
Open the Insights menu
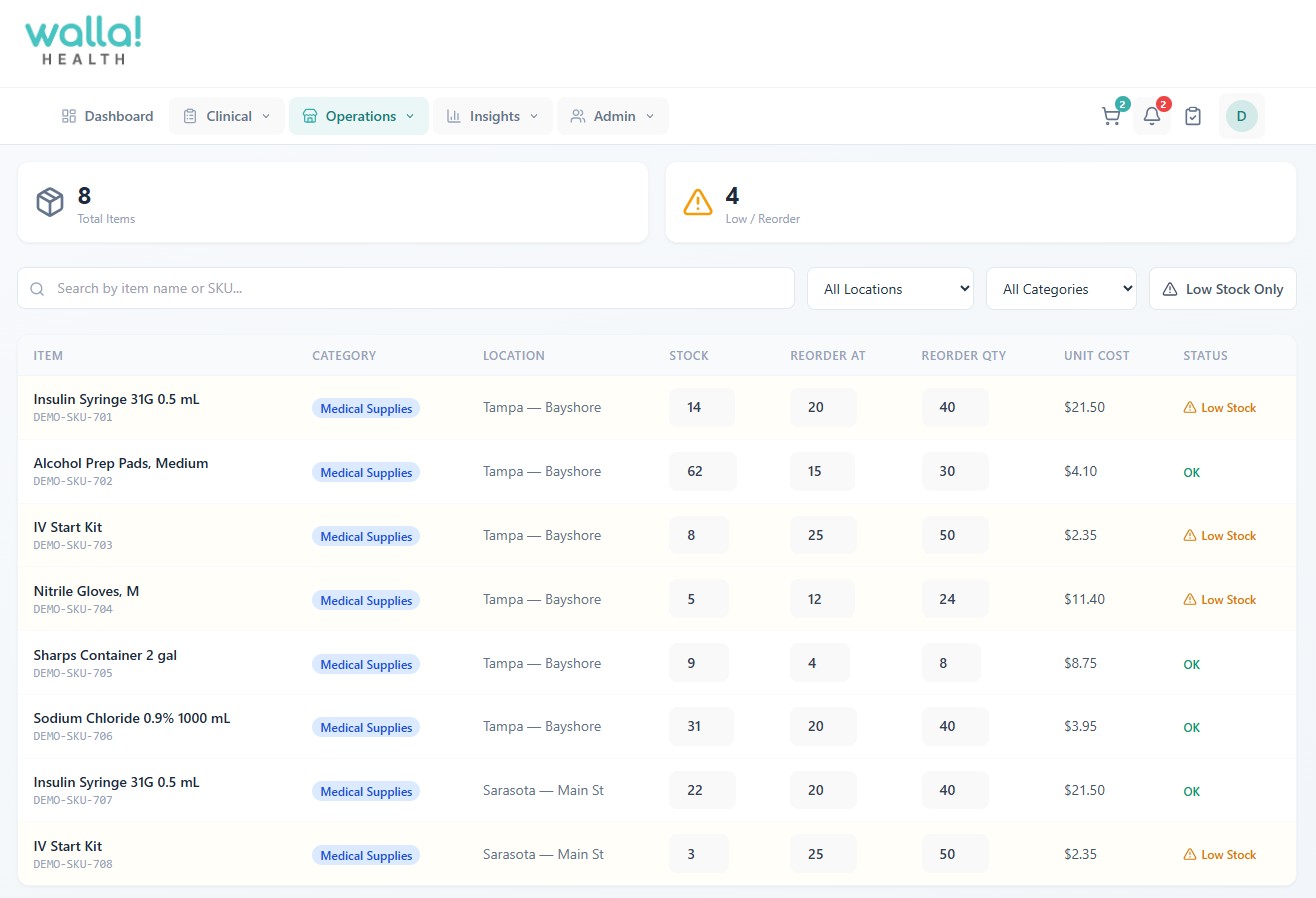(493, 116)
